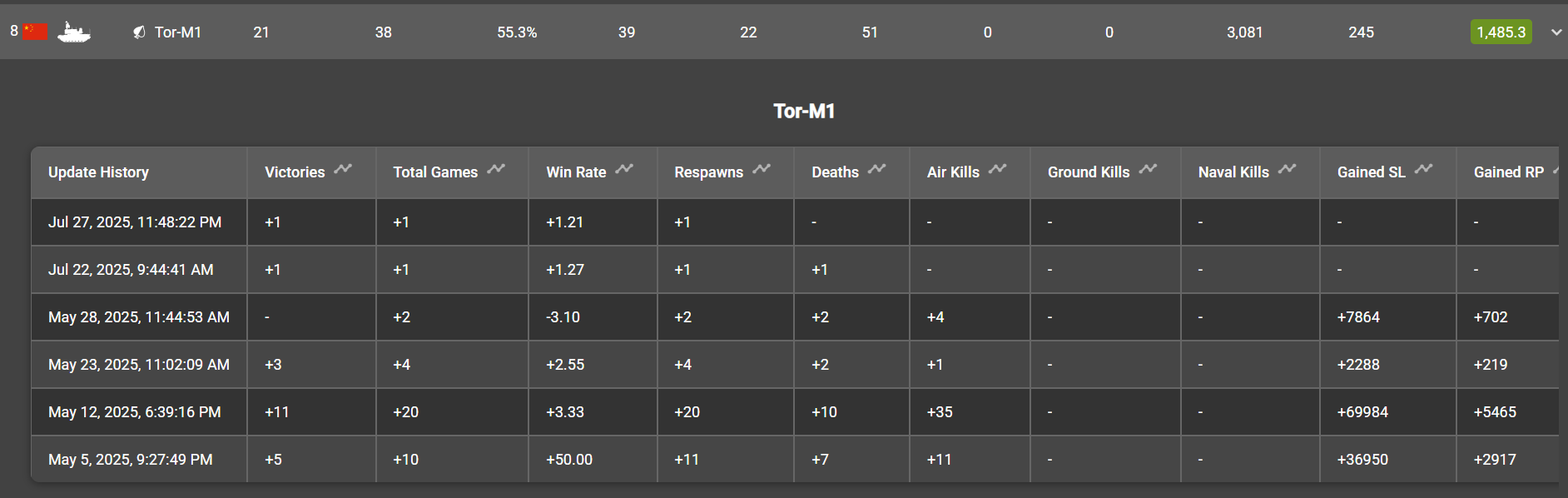
Task: Collapse the Tor-M1 row chevron
Action: pyautogui.click(x=1556, y=32)
